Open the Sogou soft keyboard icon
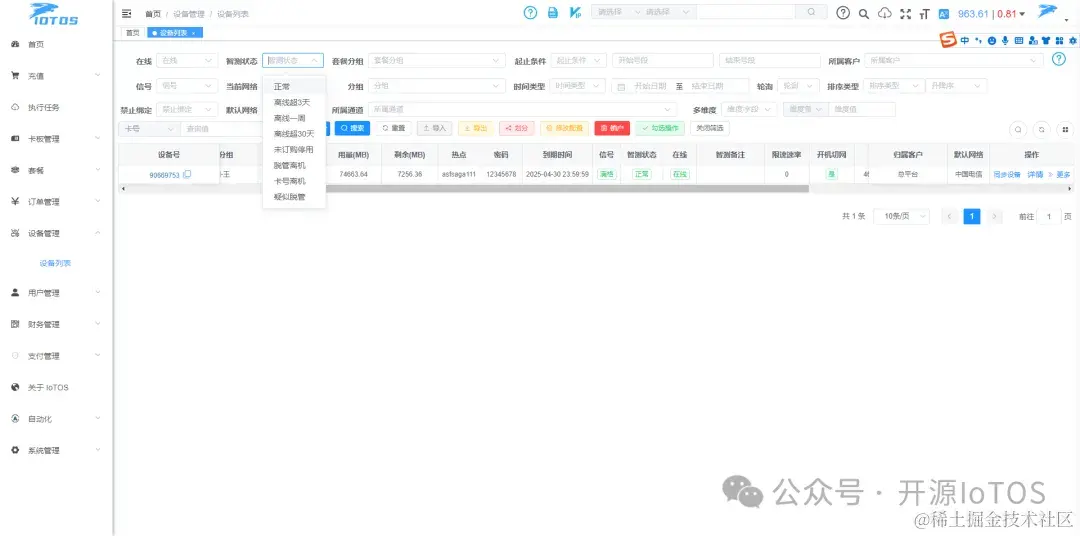Screen dimensions: 1080x536 (x=1019, y=41)
